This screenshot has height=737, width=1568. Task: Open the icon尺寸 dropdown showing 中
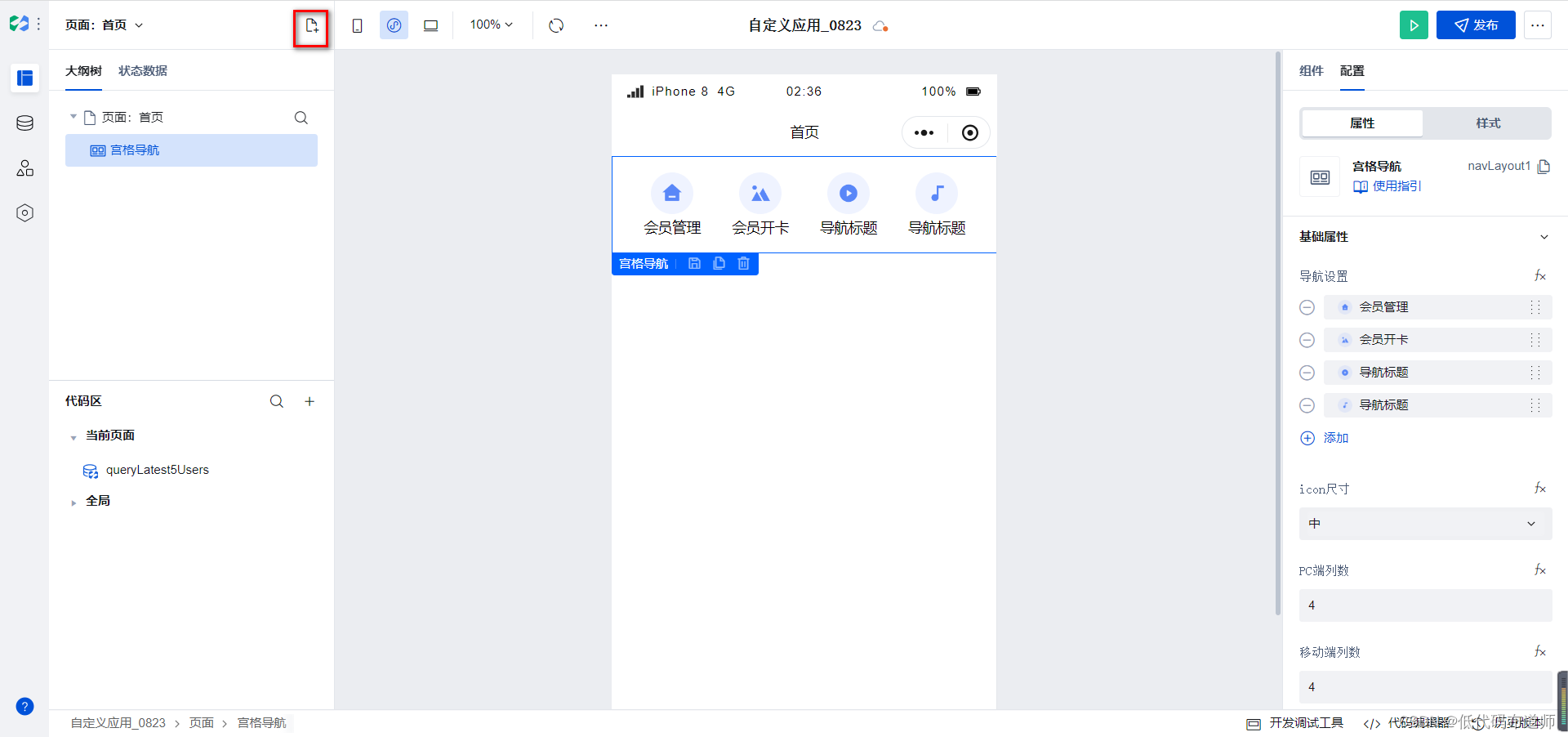click(x=1425, y=524)
